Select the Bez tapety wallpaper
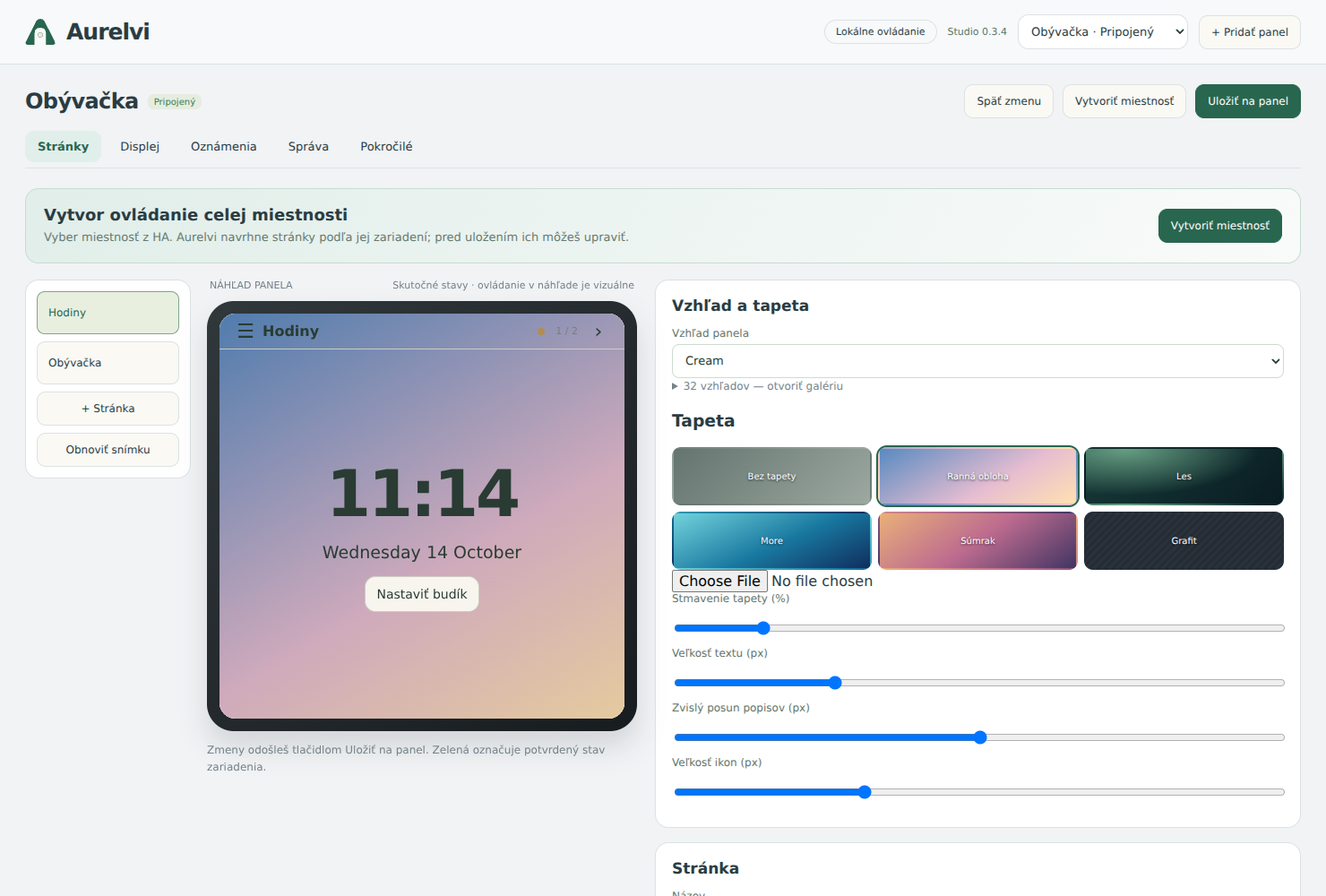Screen dimensions: 1326x896 pos(771,477)
